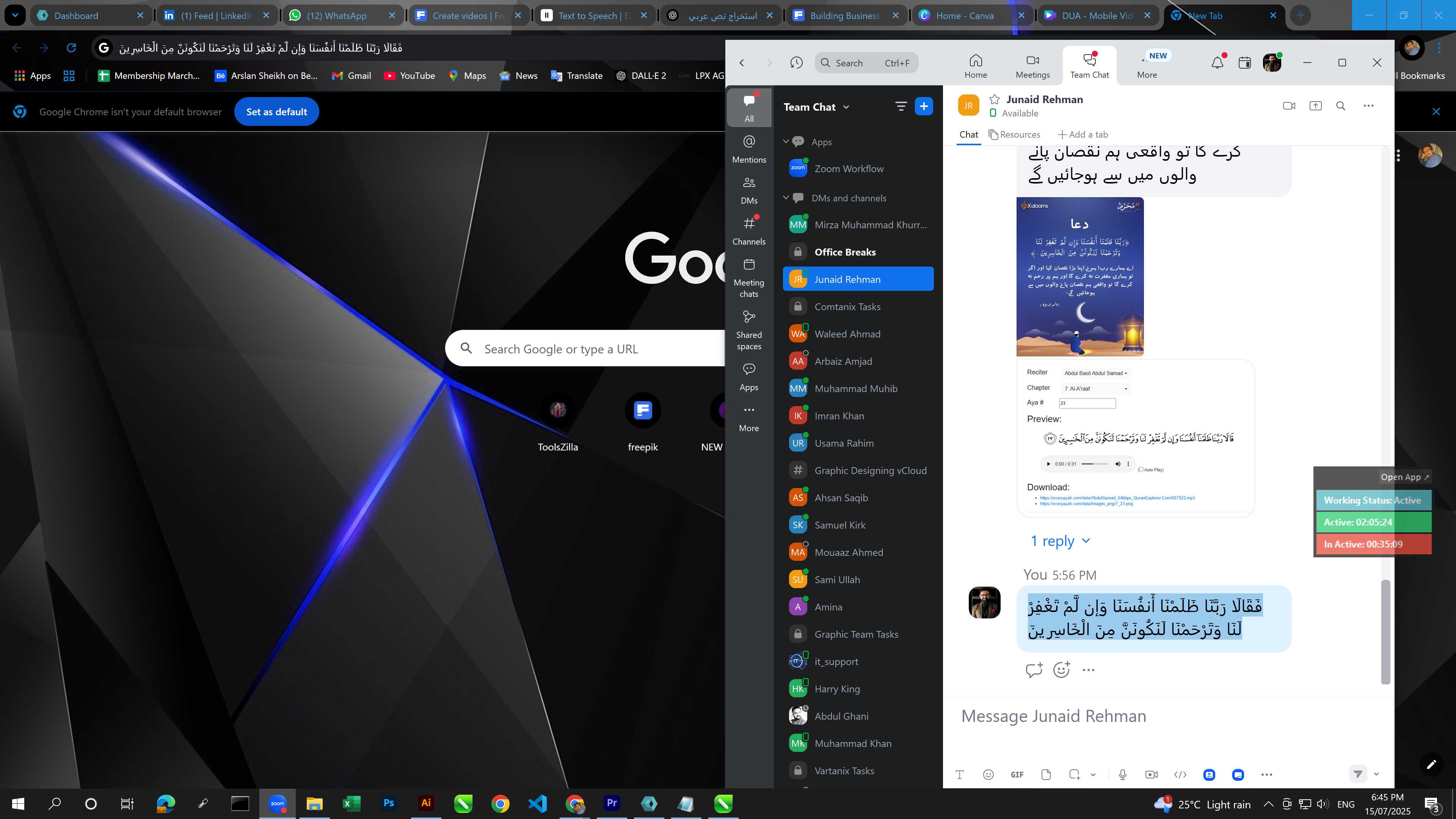
Task: Switch to the Zoom Meetings tab
Action: coord(1032,67)
